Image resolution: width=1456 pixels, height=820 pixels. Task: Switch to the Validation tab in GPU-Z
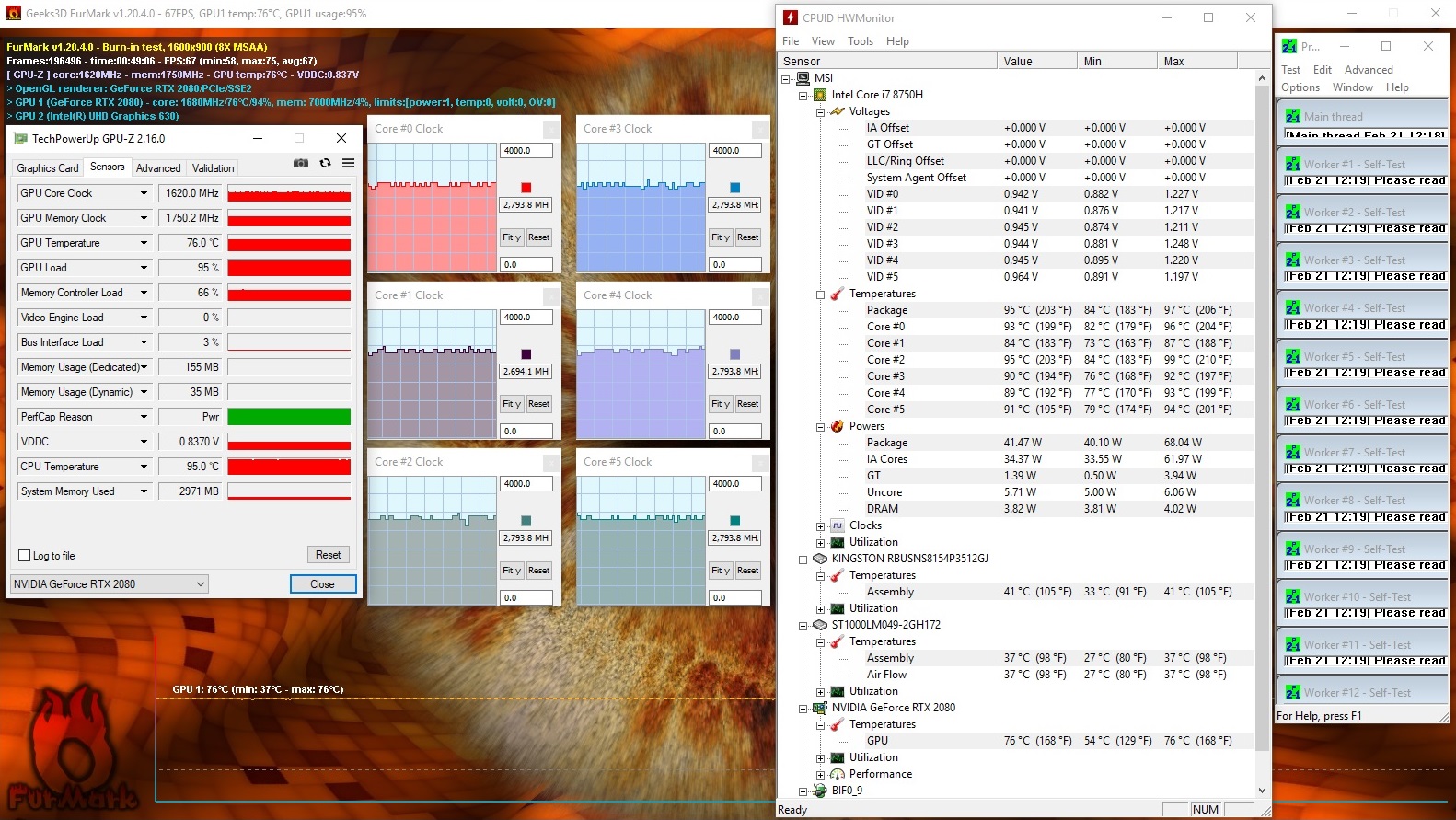click(x=213, y=168)
